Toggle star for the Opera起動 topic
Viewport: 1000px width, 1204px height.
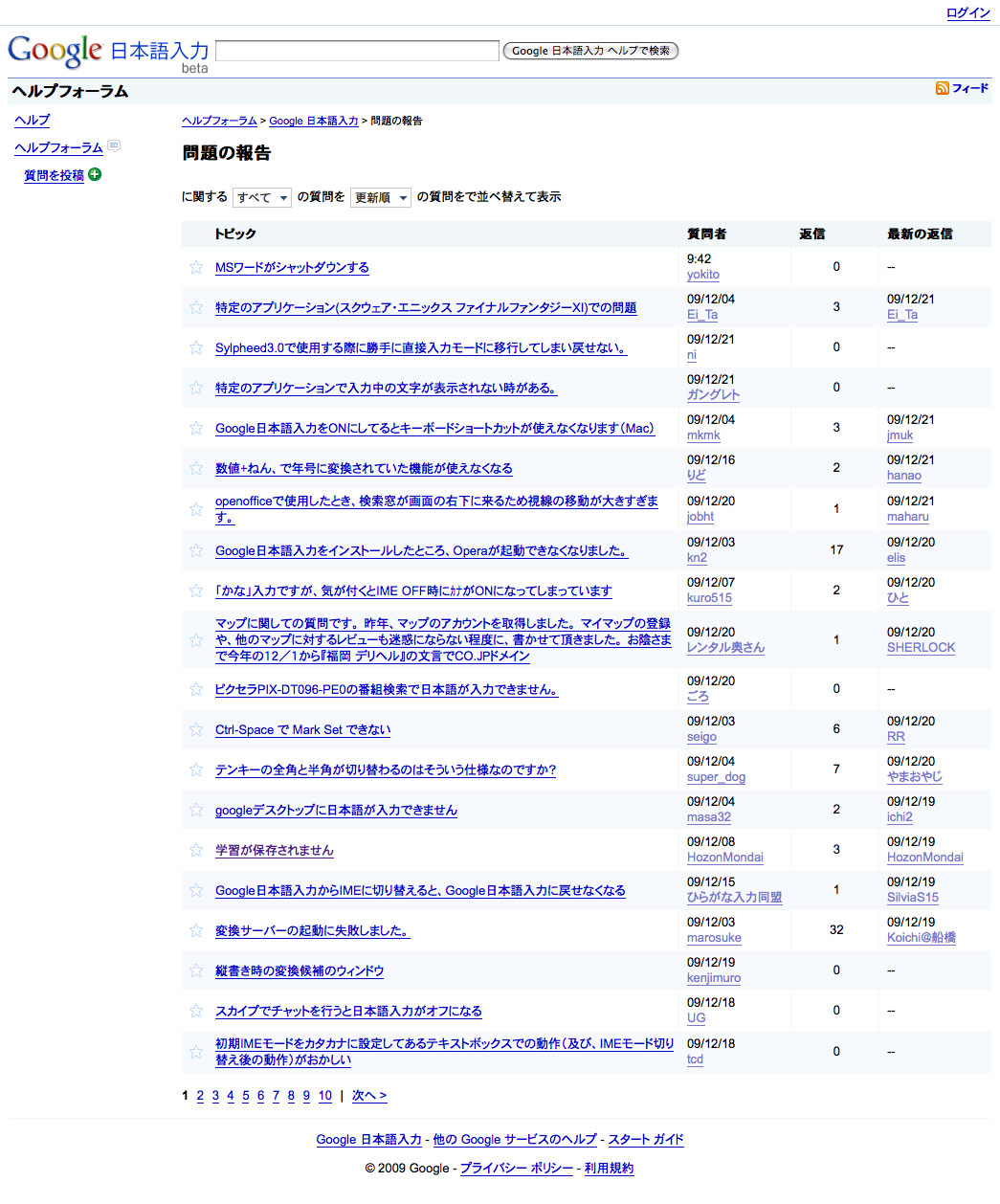pos(196,550)
